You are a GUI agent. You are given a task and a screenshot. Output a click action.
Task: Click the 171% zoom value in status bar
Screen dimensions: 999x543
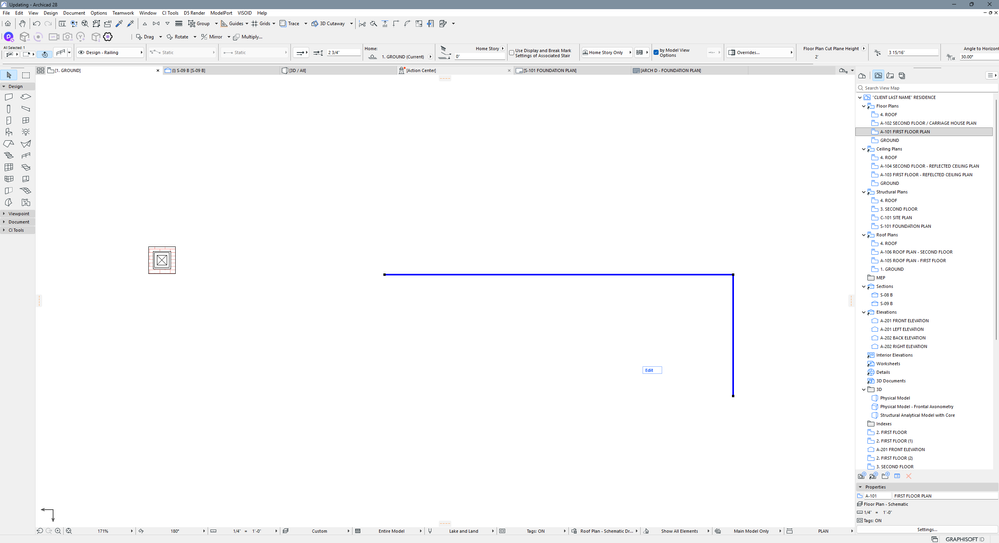point(103,531)
